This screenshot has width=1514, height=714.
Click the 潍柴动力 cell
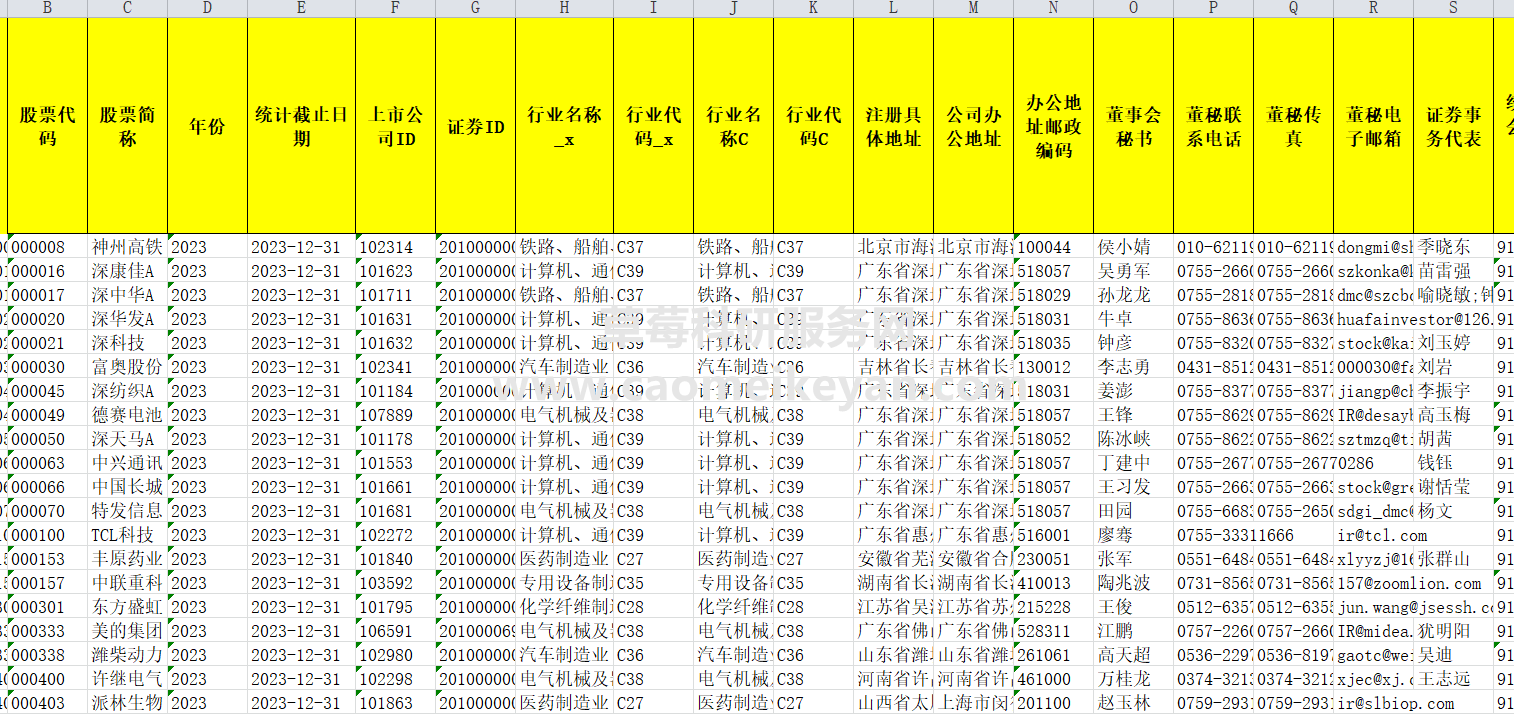click(127, 655)
